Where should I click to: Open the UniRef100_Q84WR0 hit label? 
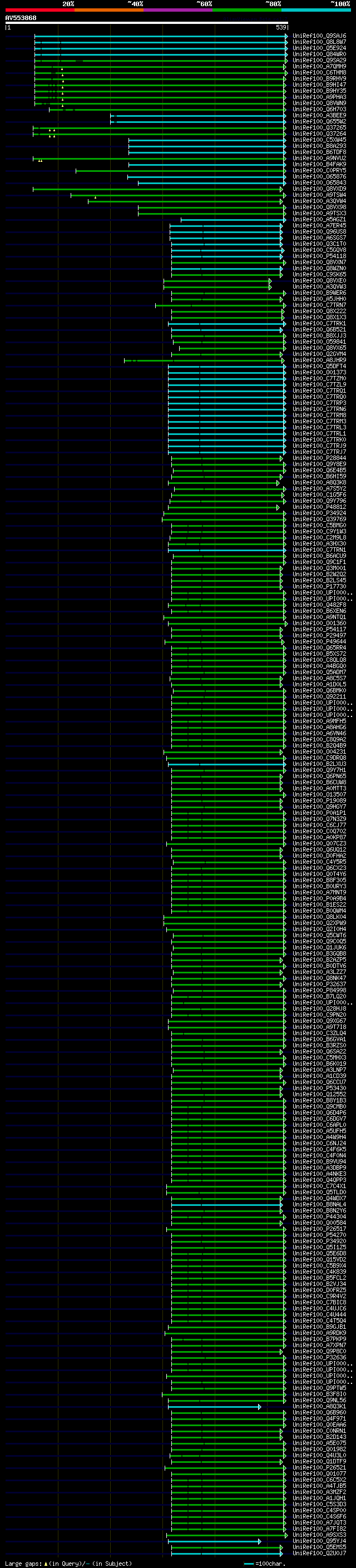pyautogui.click(x=319, y=55)
